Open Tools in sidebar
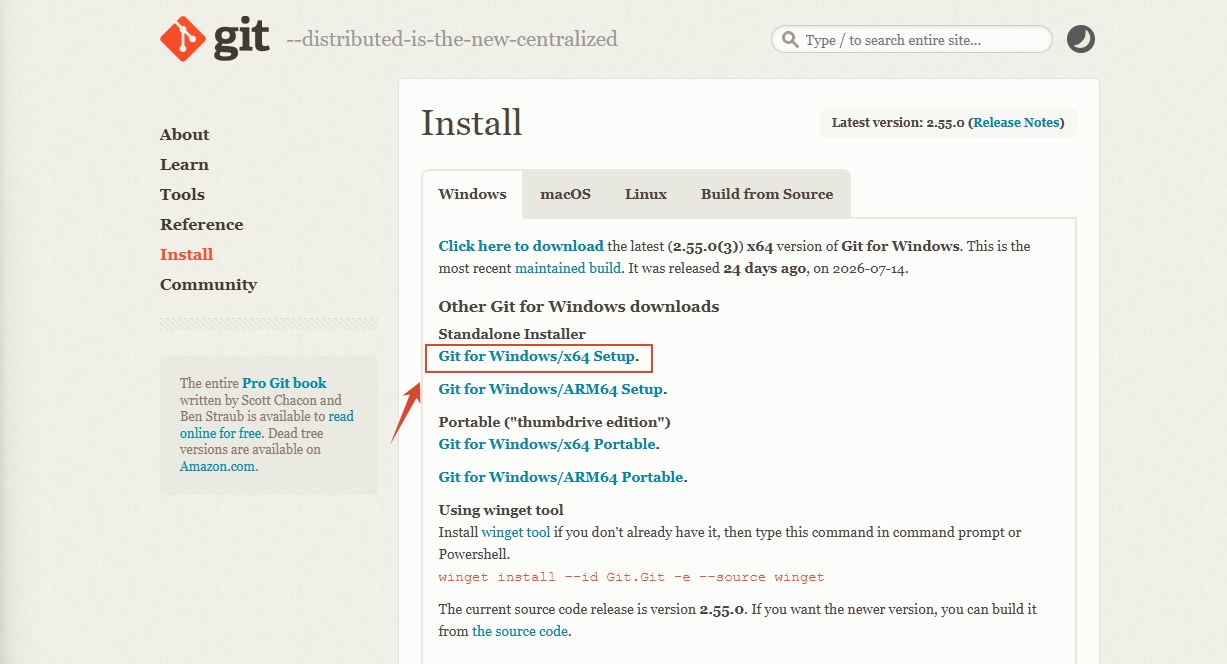Viewport: 1227px width, 664px height. tap(182, 194)
